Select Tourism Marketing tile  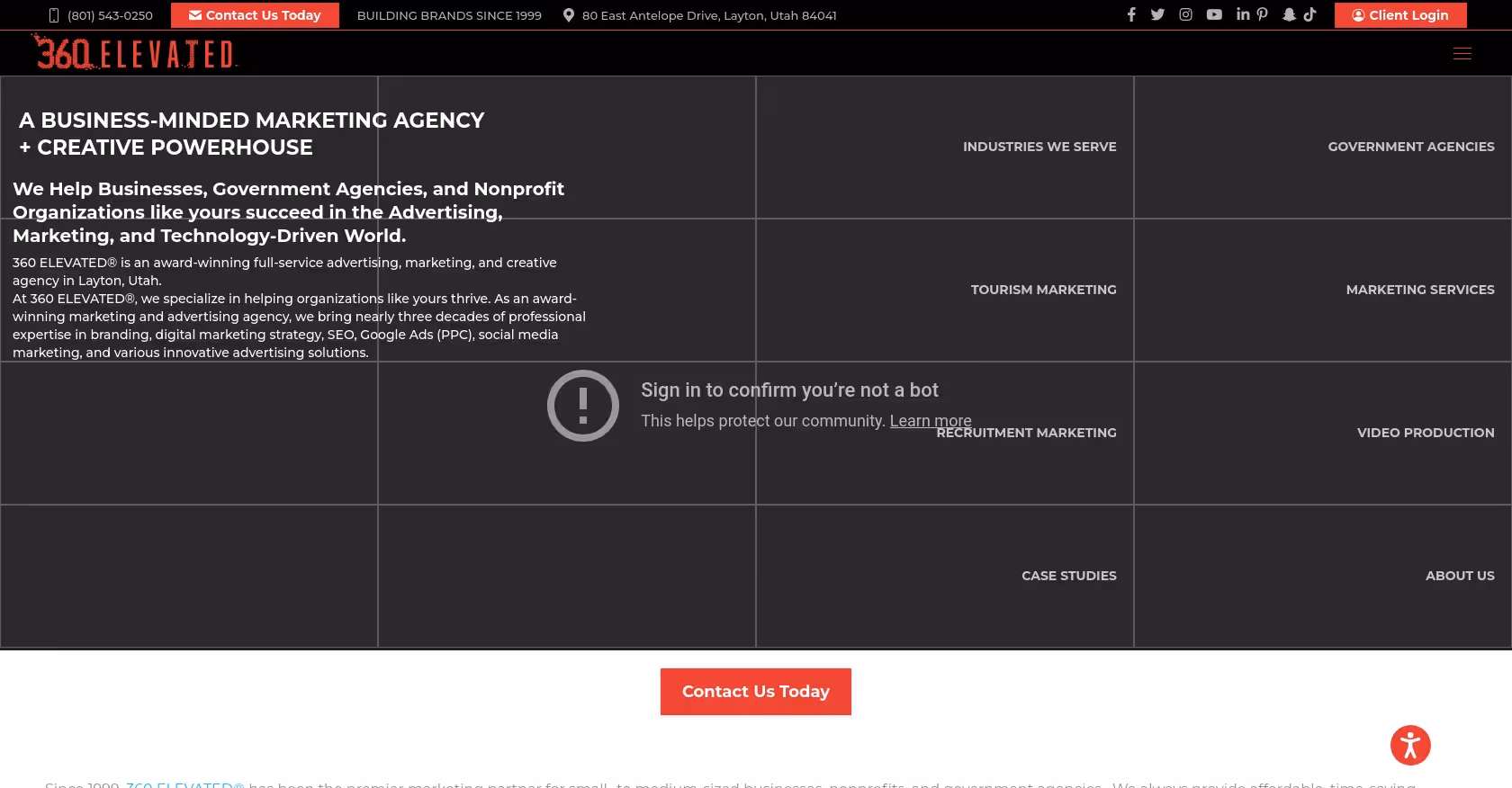click(945, 290)
